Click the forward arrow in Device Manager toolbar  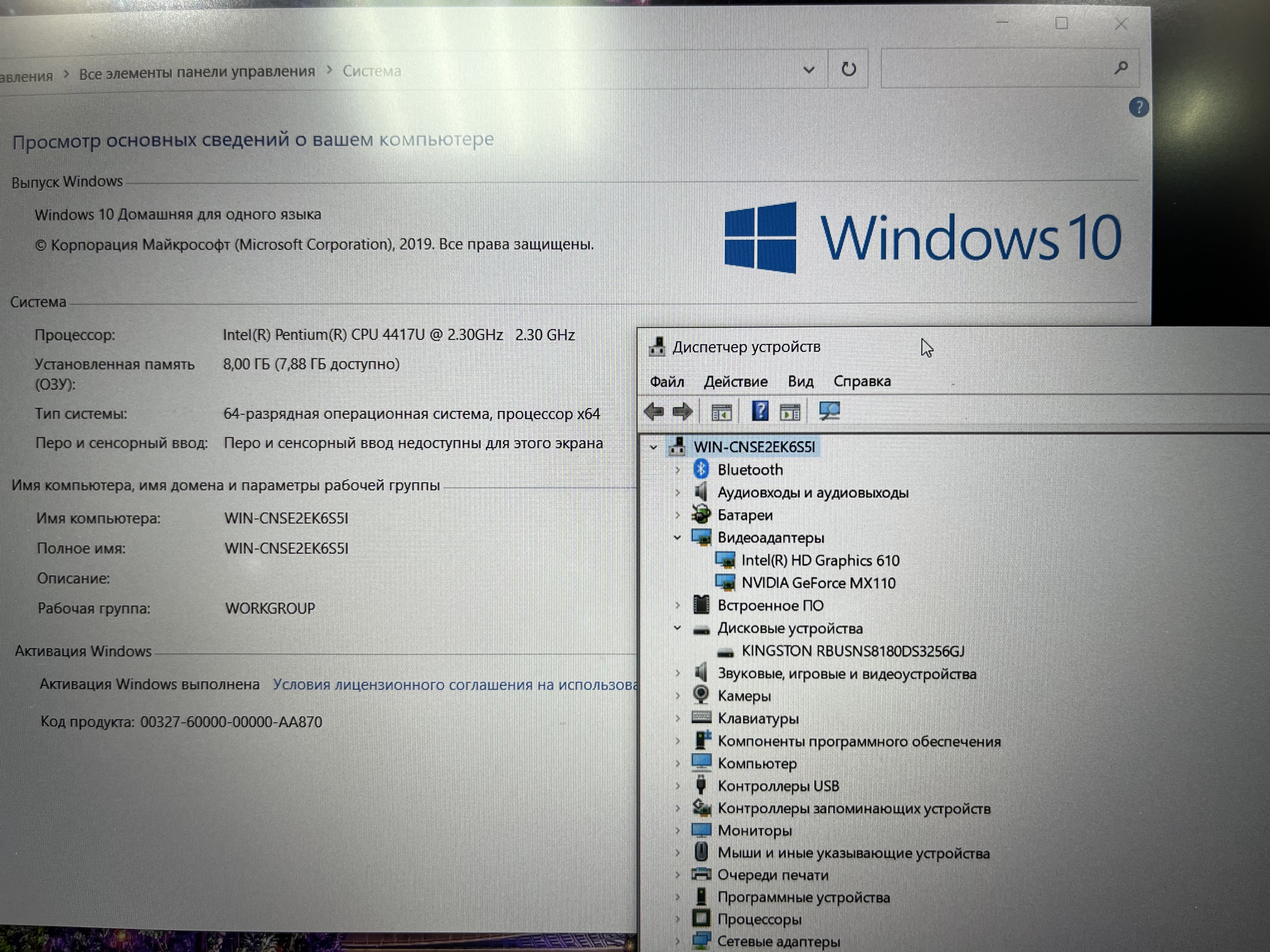click(683, 411)
